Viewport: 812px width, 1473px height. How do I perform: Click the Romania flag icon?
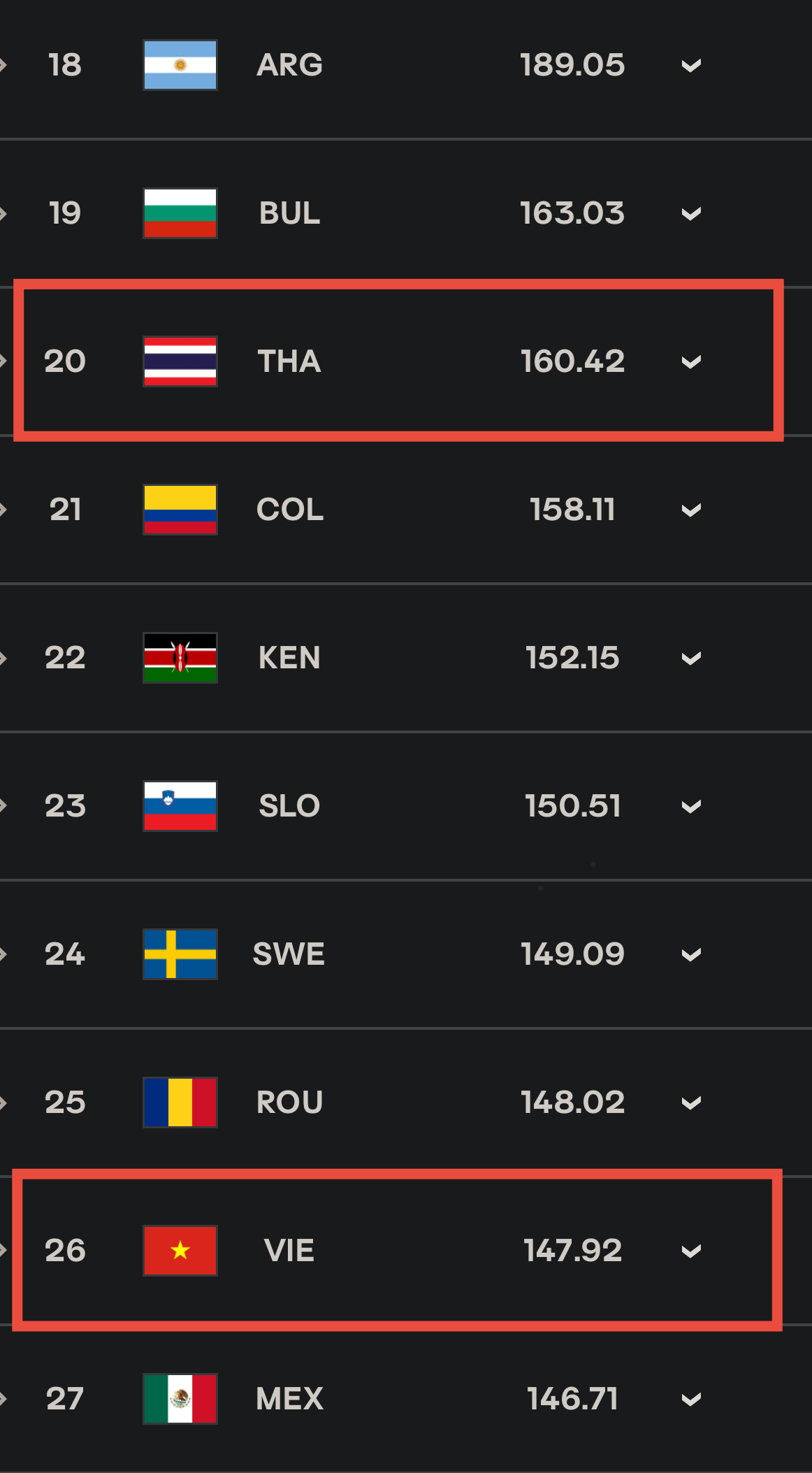point(180,1102)
